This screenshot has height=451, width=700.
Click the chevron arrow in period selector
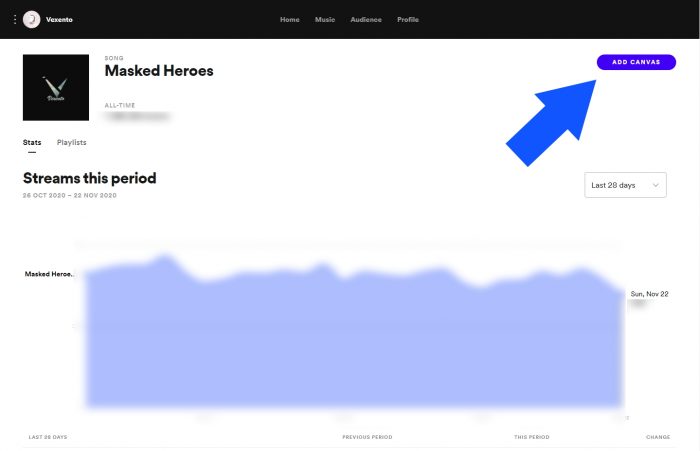coord(656,185)
